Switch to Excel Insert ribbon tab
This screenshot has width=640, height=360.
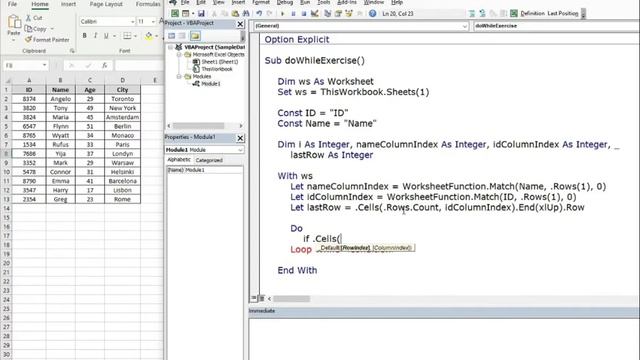click(x=68, y=4)
